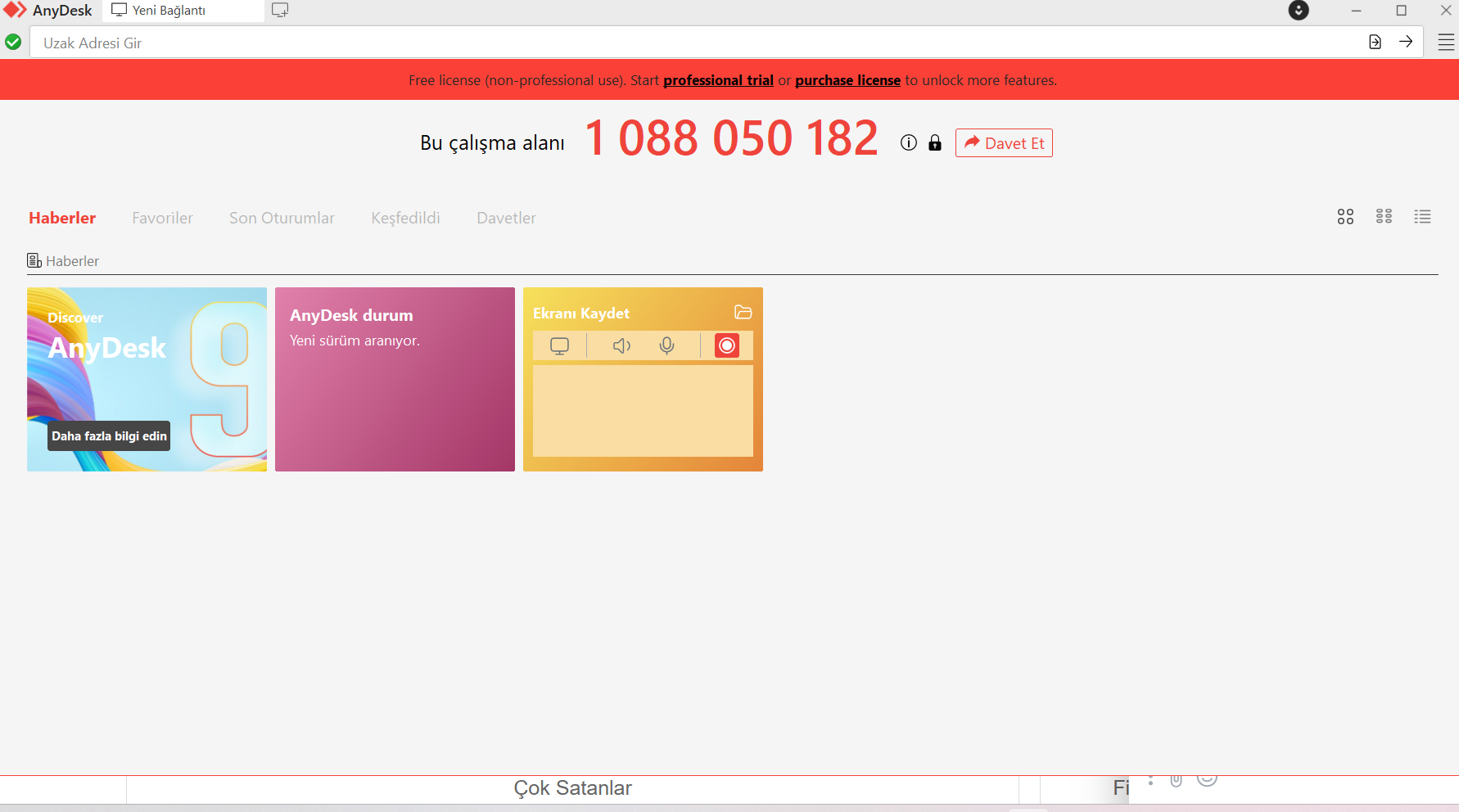Toggle screen capture in Ekranı Kaydet
The image size is (1459, 812).
click(559, 345)
